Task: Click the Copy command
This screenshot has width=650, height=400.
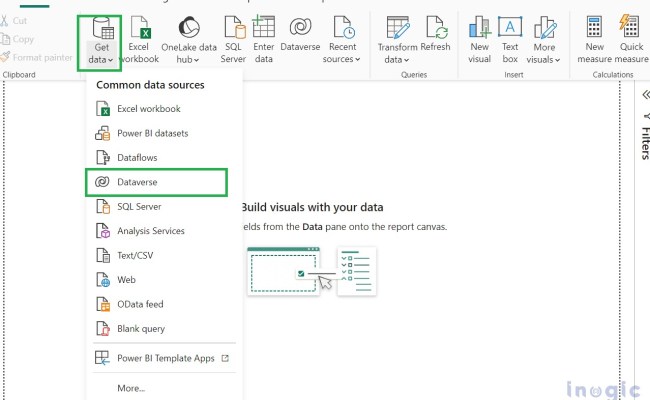Action: [x=17, y=39]
